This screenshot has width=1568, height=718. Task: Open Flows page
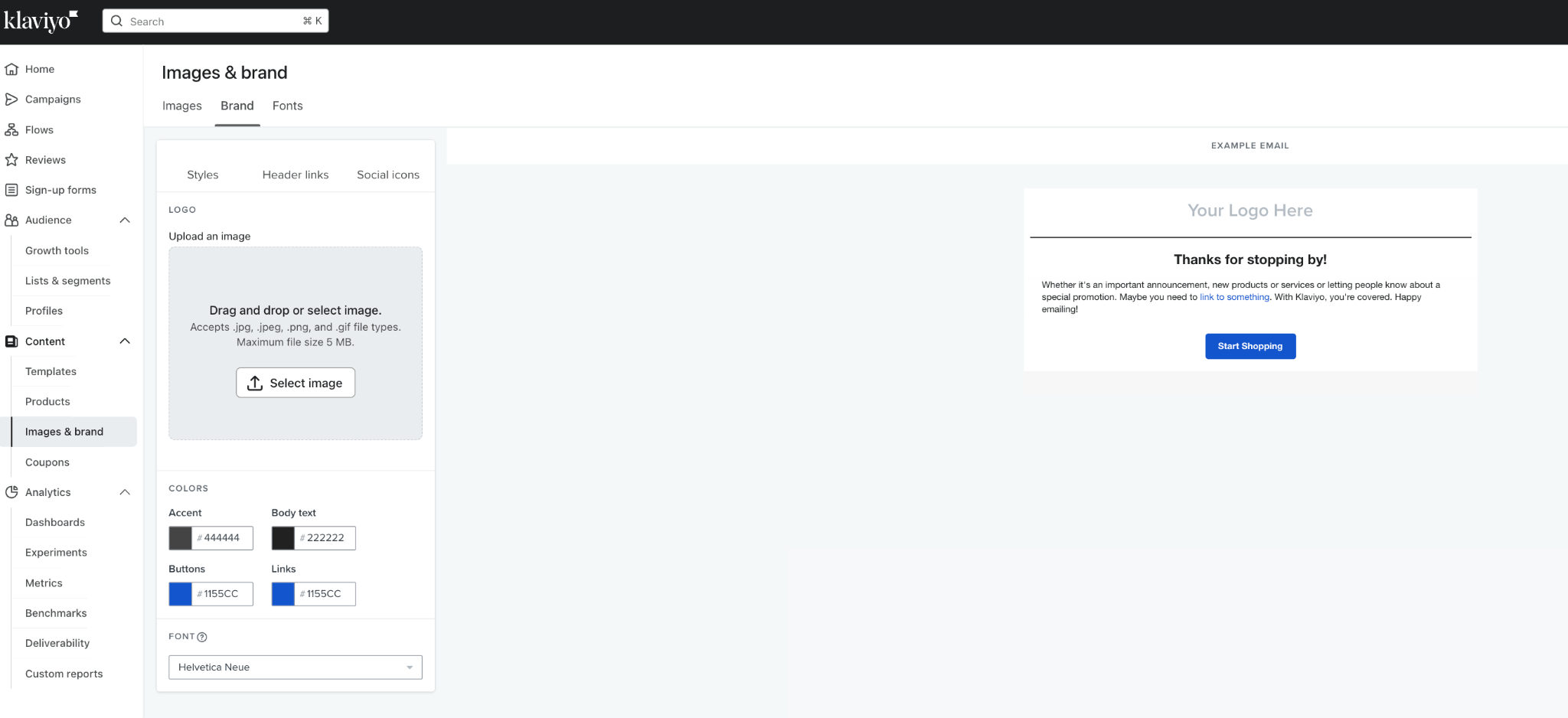pyautogui.click(x=39, y=129)
